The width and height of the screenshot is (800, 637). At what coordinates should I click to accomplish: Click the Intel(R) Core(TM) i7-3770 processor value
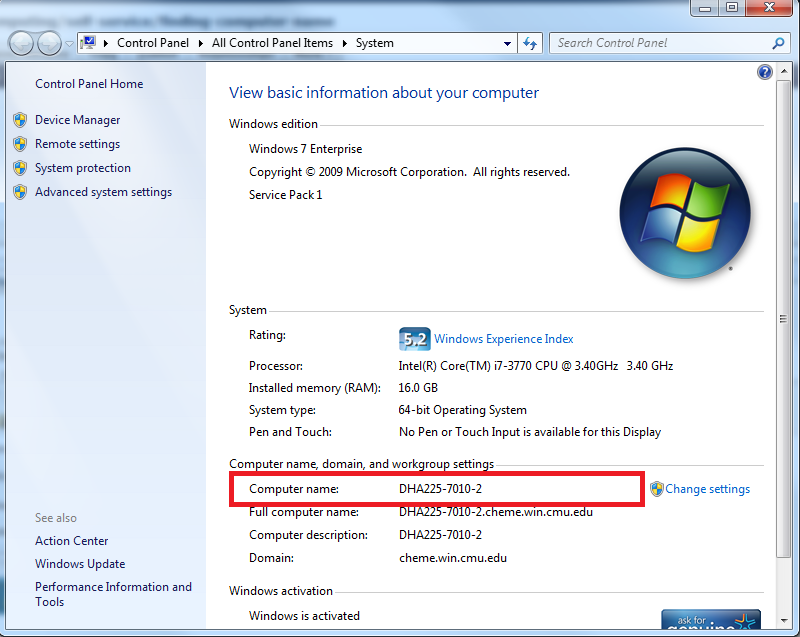tap(536, 366)
